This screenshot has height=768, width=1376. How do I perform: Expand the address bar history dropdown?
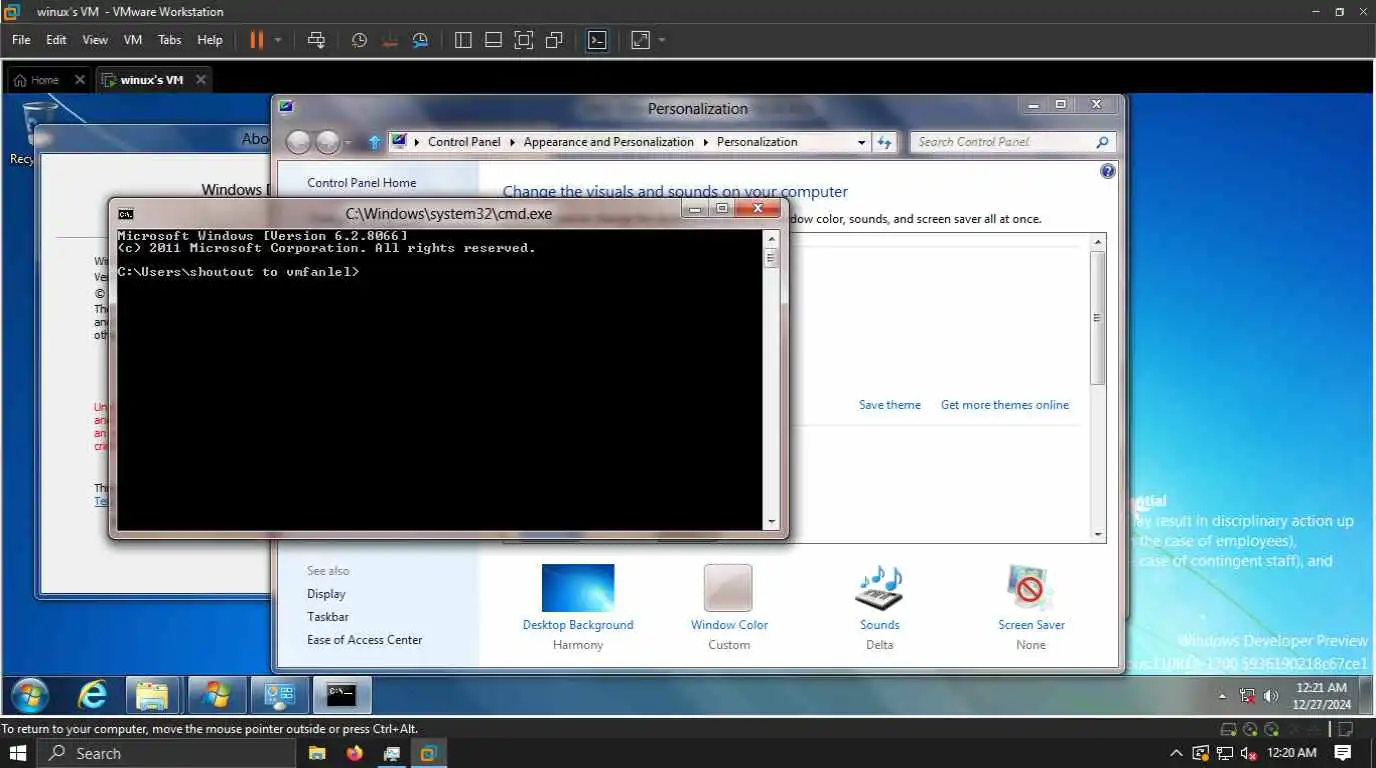pyautogui.click(x=861, y=142)
